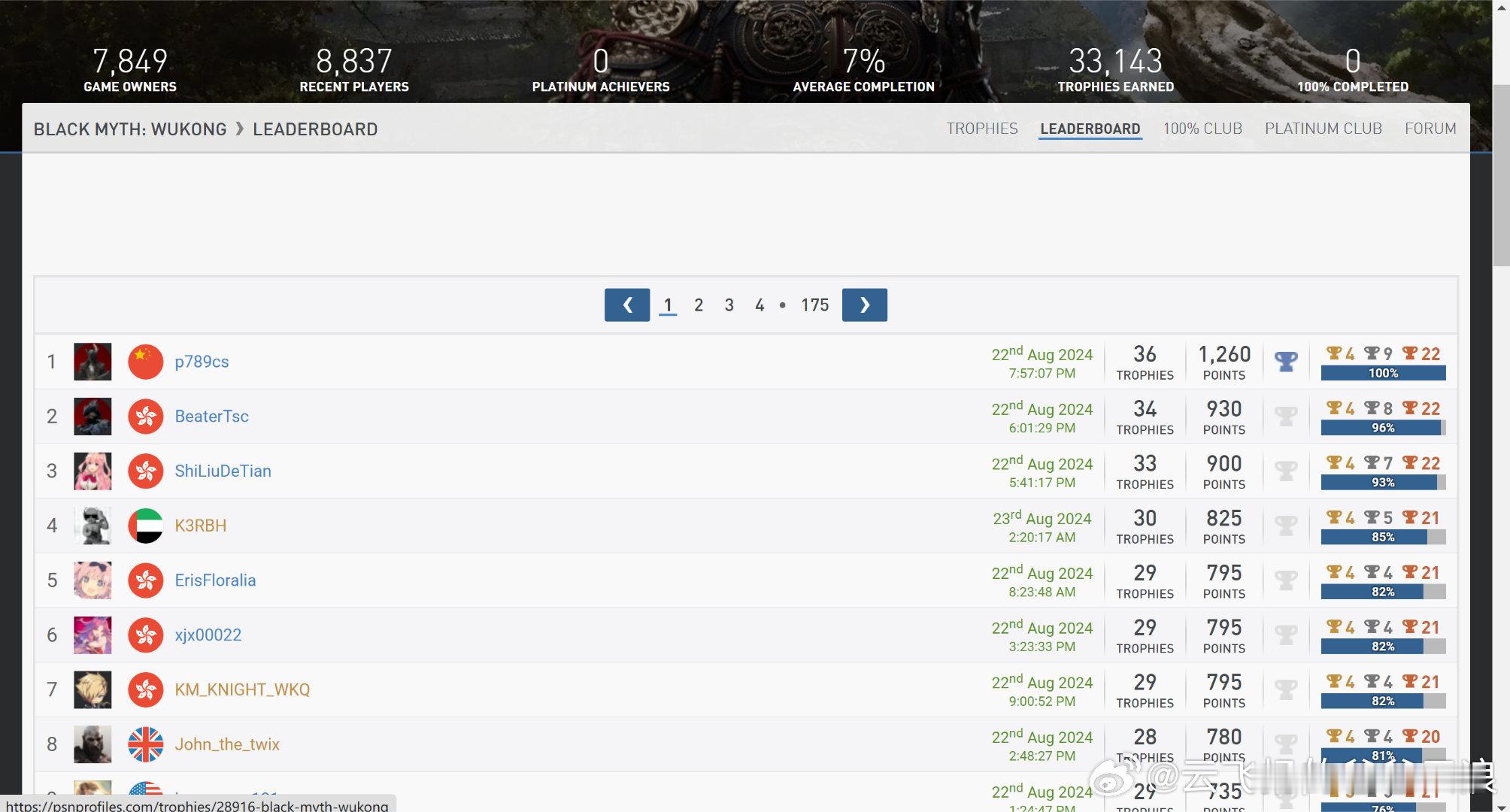Open John_the_twix avatar thumbnail
Screen dimensions: 1510x812
tap(92, 744)
